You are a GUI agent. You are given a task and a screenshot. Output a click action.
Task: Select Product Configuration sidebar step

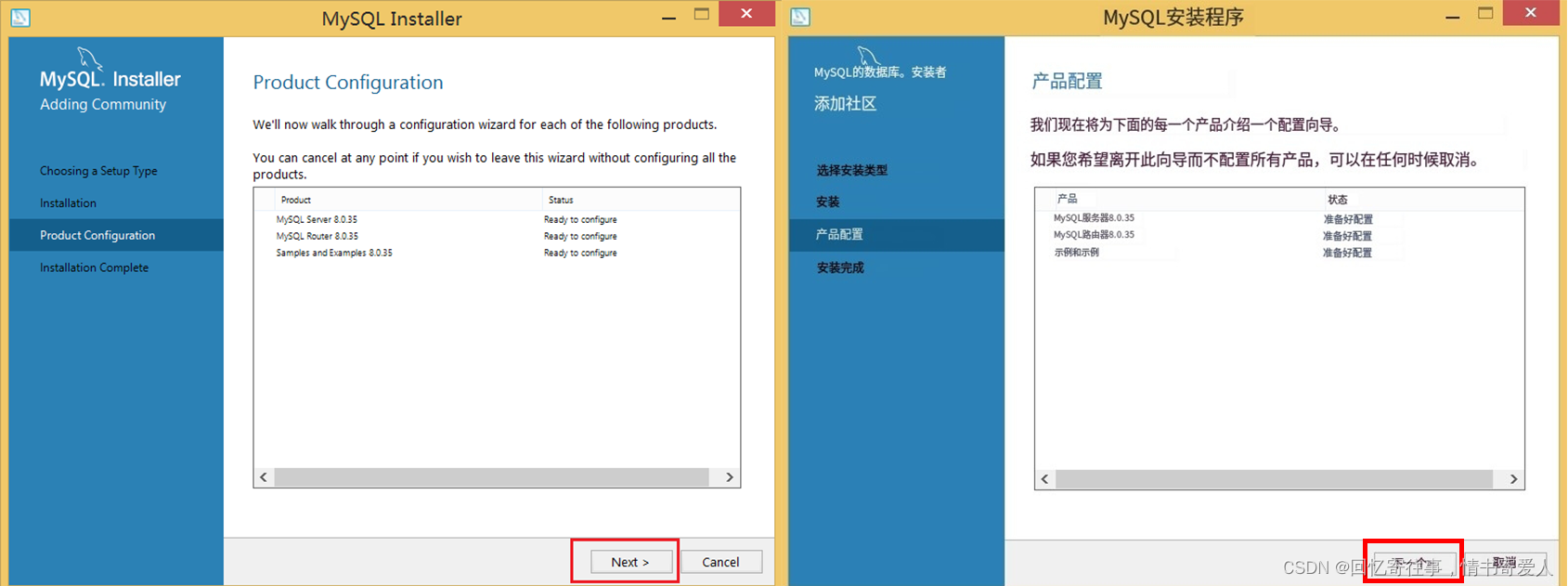point(116,235)
